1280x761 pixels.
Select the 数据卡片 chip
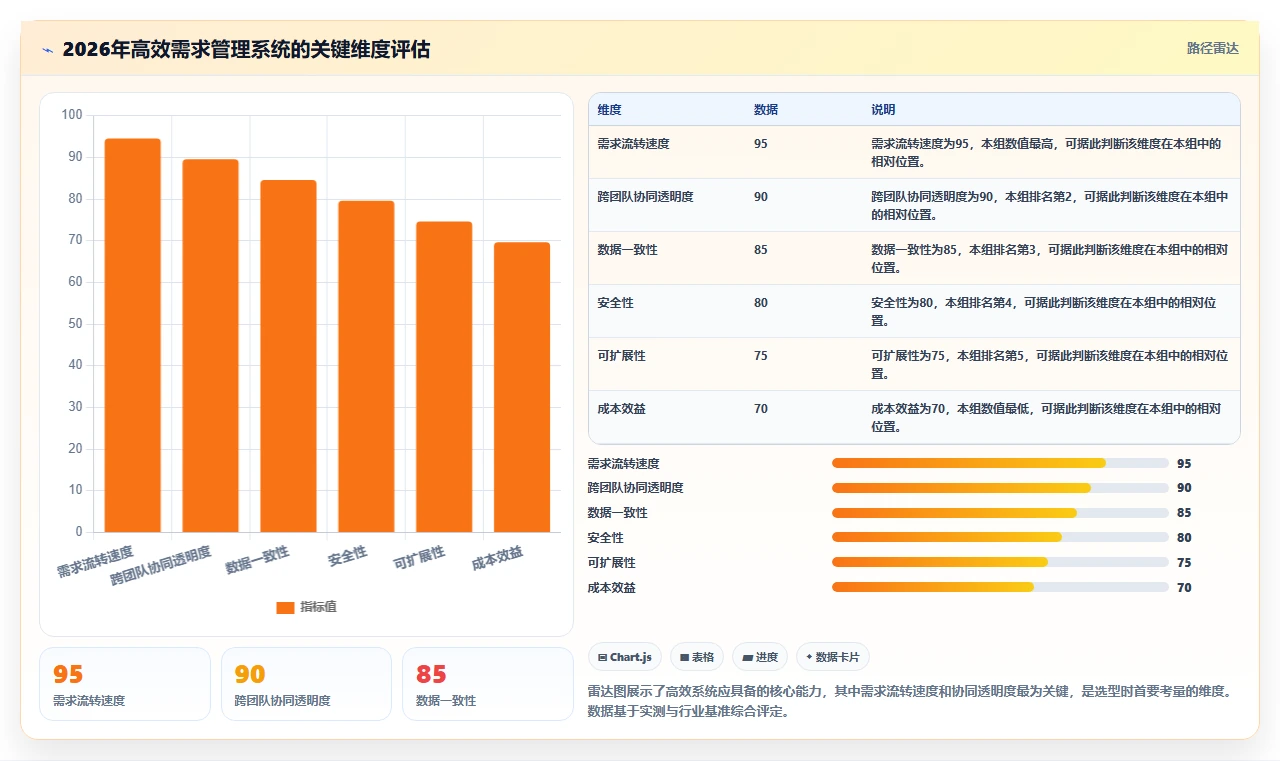[833, 657]
